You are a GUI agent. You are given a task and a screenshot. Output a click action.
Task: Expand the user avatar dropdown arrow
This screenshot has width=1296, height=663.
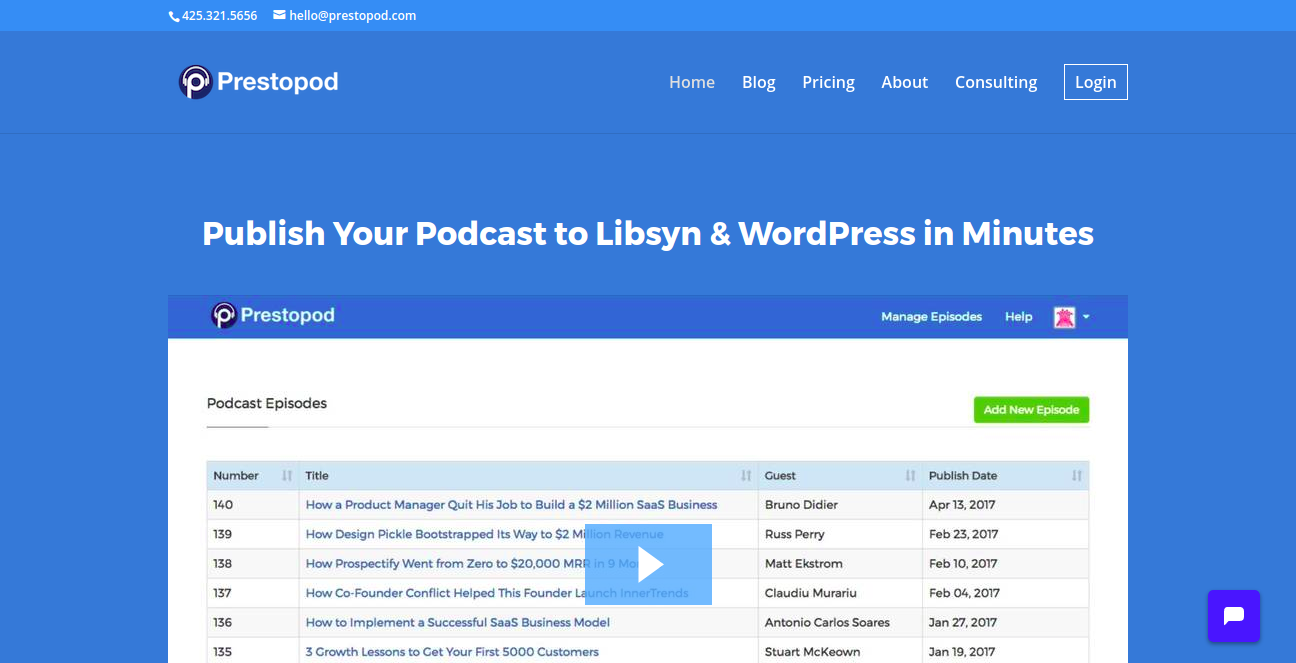(1086, 317)
